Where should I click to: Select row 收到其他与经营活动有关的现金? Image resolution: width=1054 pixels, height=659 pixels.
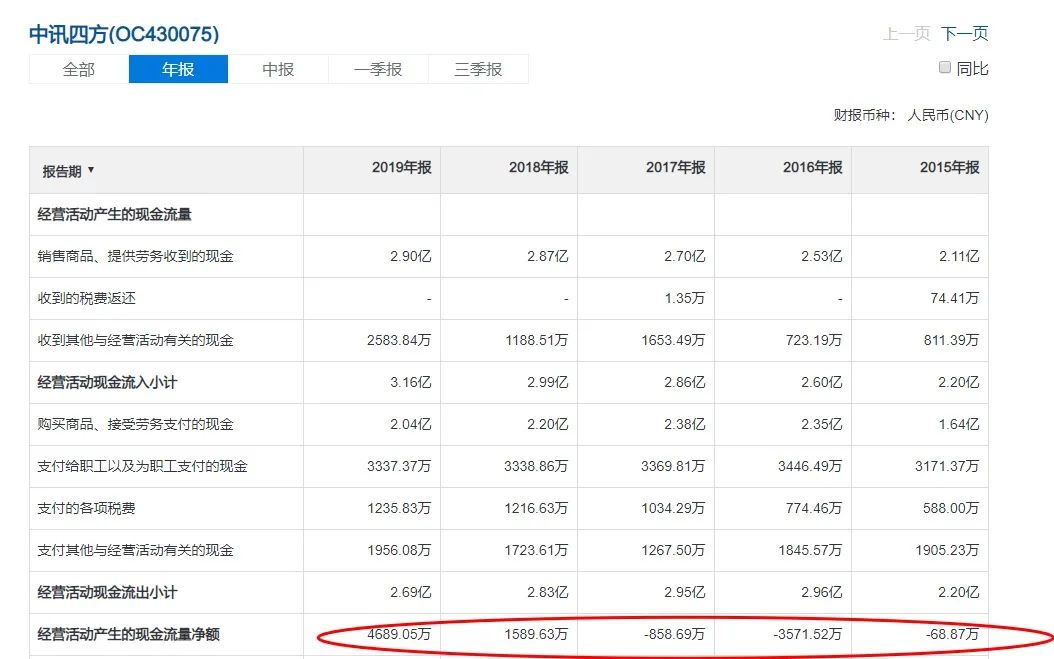click(x=509, y=340)
